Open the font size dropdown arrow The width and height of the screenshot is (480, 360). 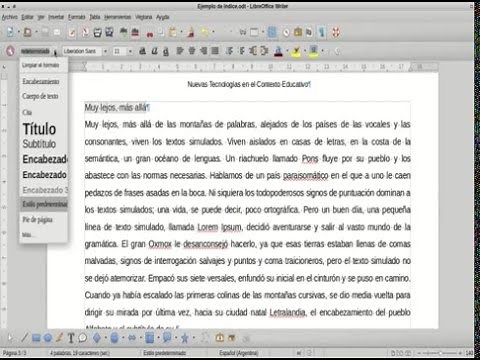[x=130, y=51]
